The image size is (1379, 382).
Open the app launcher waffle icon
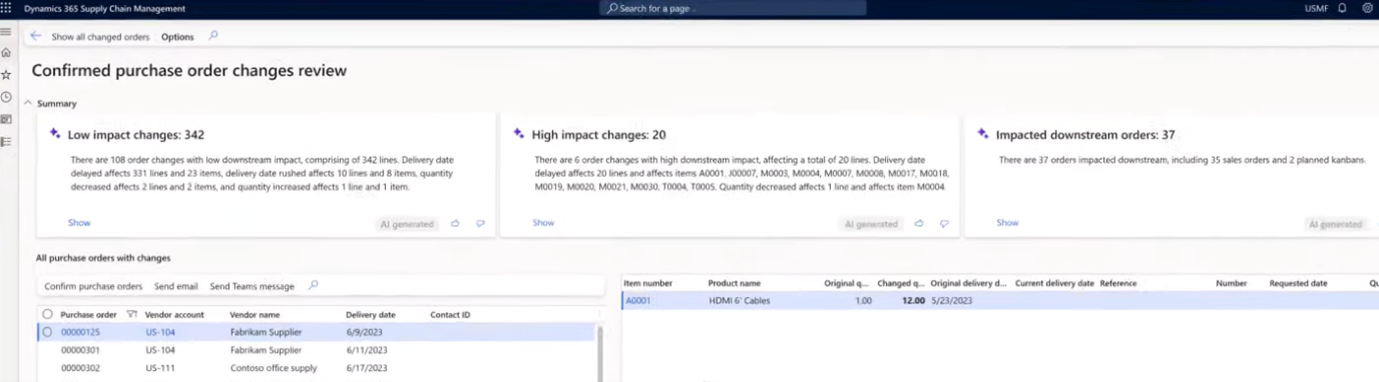point(6,7)
